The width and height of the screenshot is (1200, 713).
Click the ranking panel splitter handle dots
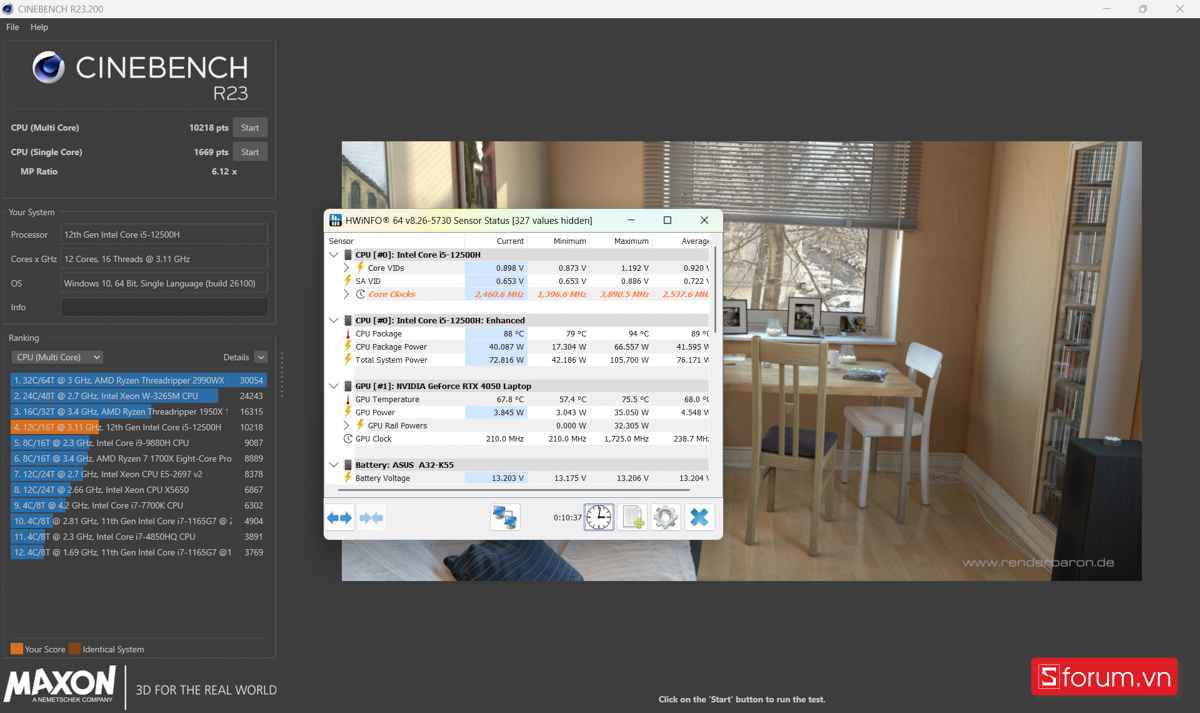tap(282, 375)
